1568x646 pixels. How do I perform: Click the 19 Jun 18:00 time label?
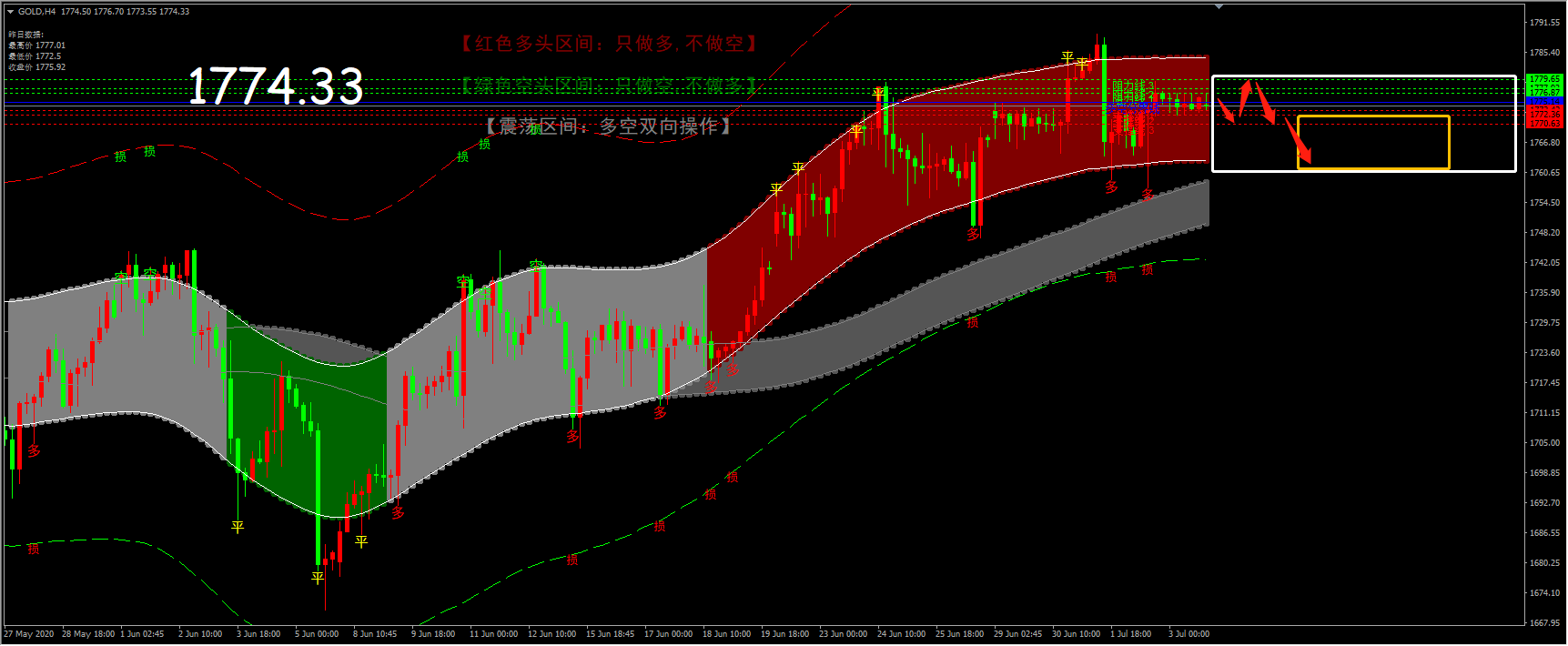[x=784, y=634]
